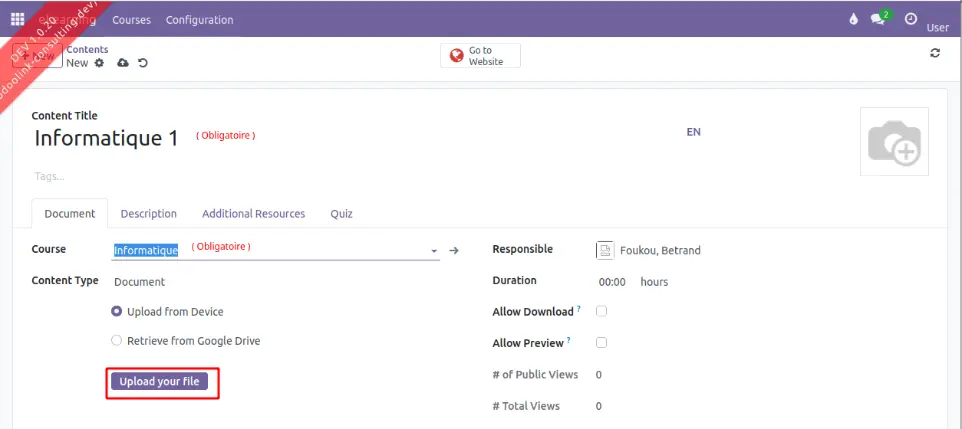The width and height of the screenshot is (962, 429).
Task: Select Upload from Device option
Action: tap(117, 312)
